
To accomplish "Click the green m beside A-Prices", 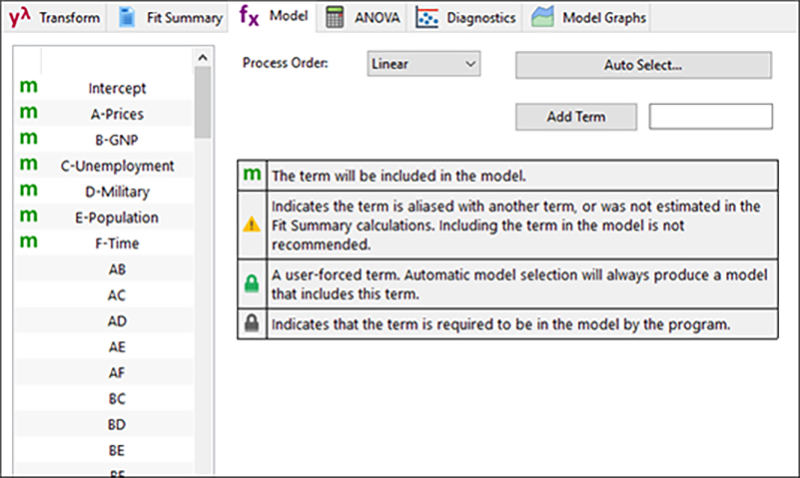I will point(28,114).
